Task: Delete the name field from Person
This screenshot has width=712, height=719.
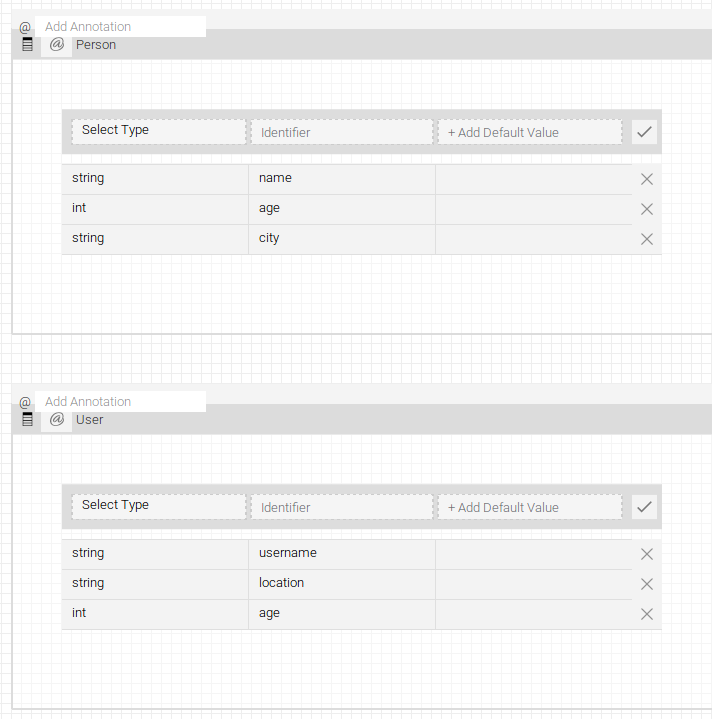Action: [646, 179]
